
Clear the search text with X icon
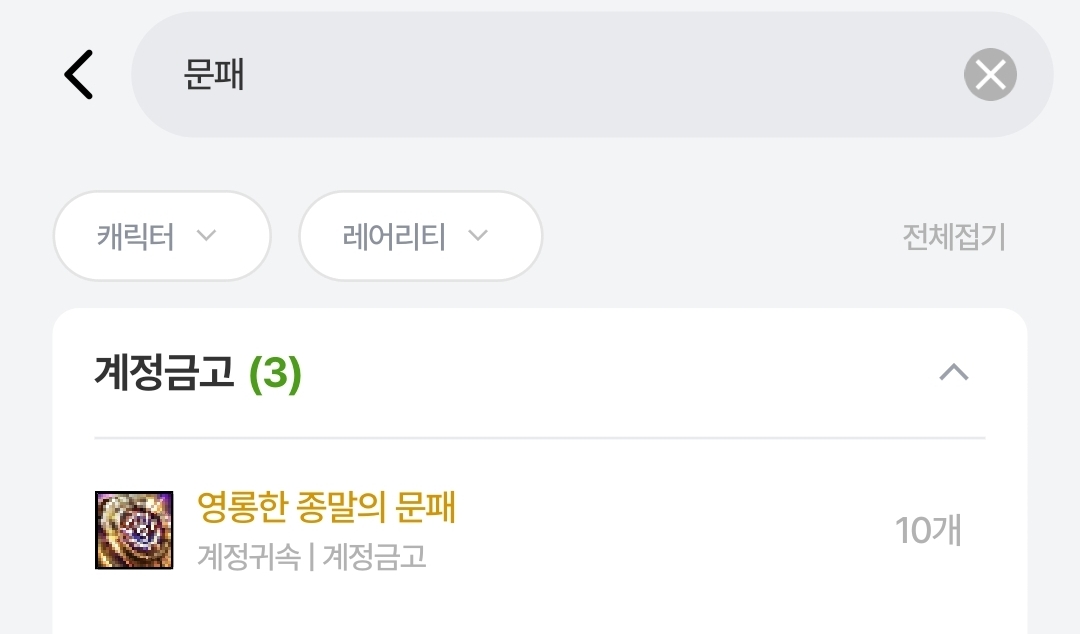[990, 75]
